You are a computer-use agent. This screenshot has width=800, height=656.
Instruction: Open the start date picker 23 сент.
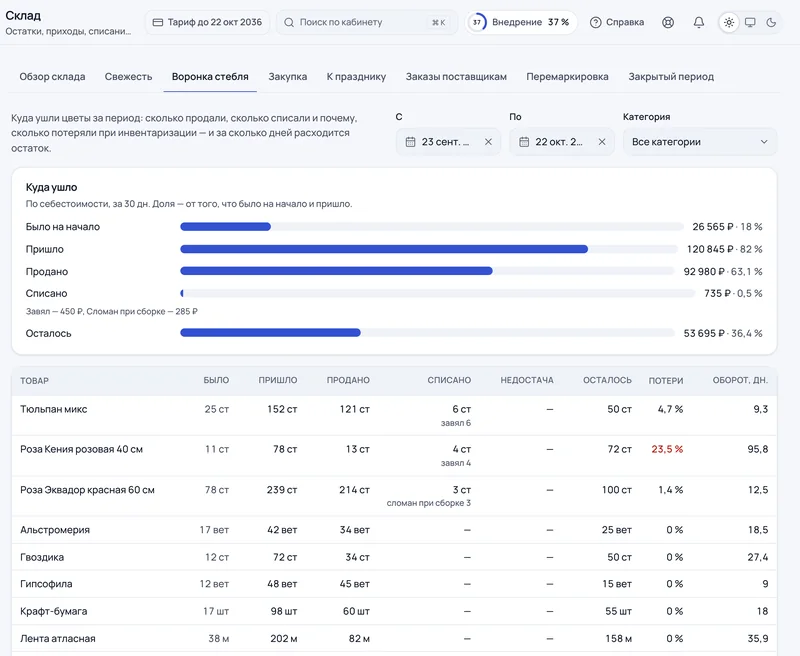coord(448,142)
